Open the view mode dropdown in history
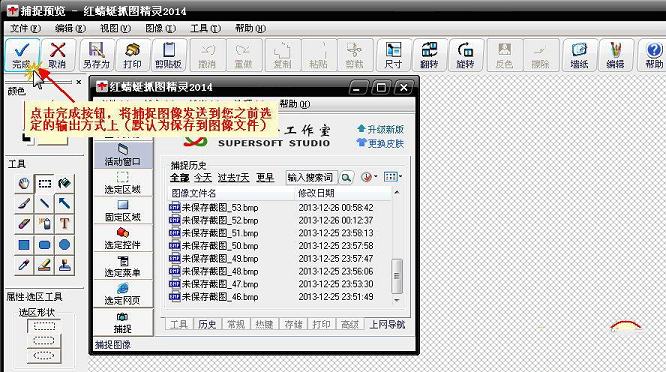 coord(393,177)
